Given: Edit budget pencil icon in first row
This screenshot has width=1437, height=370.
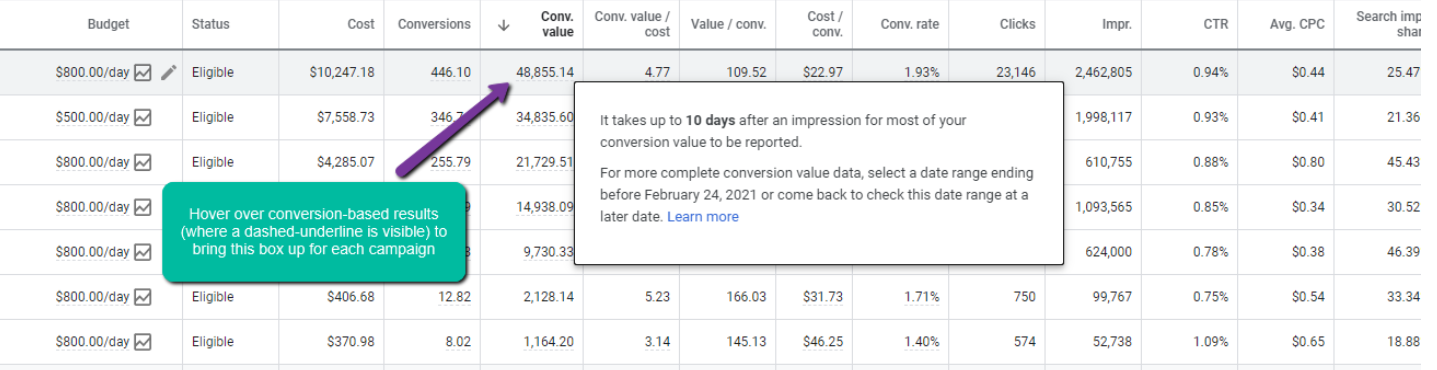Looking at the screenshot, I should 169,72.
